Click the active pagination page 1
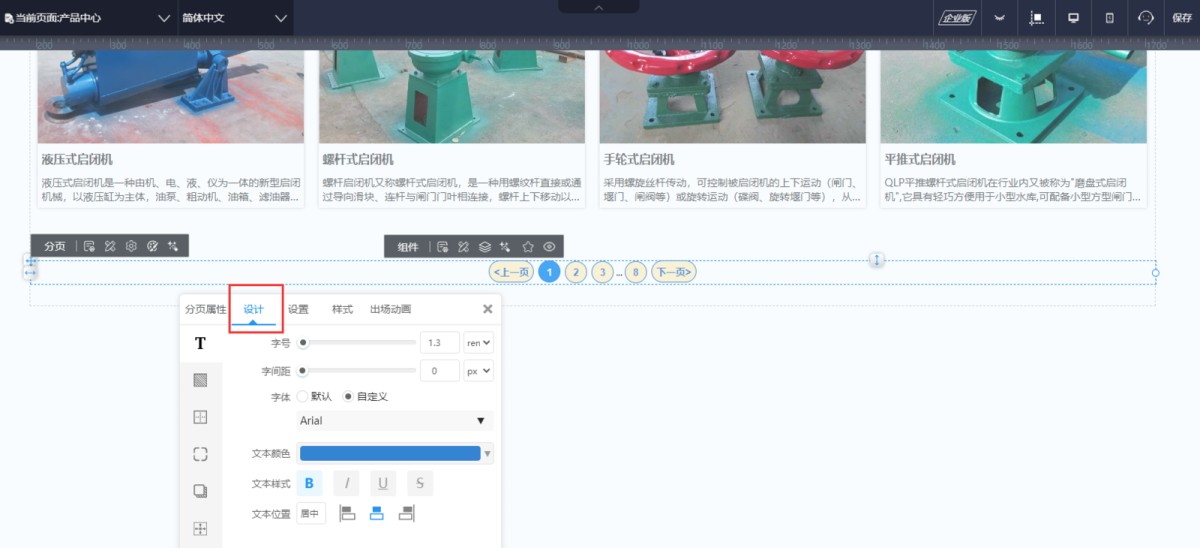 (x=549, y=271)
